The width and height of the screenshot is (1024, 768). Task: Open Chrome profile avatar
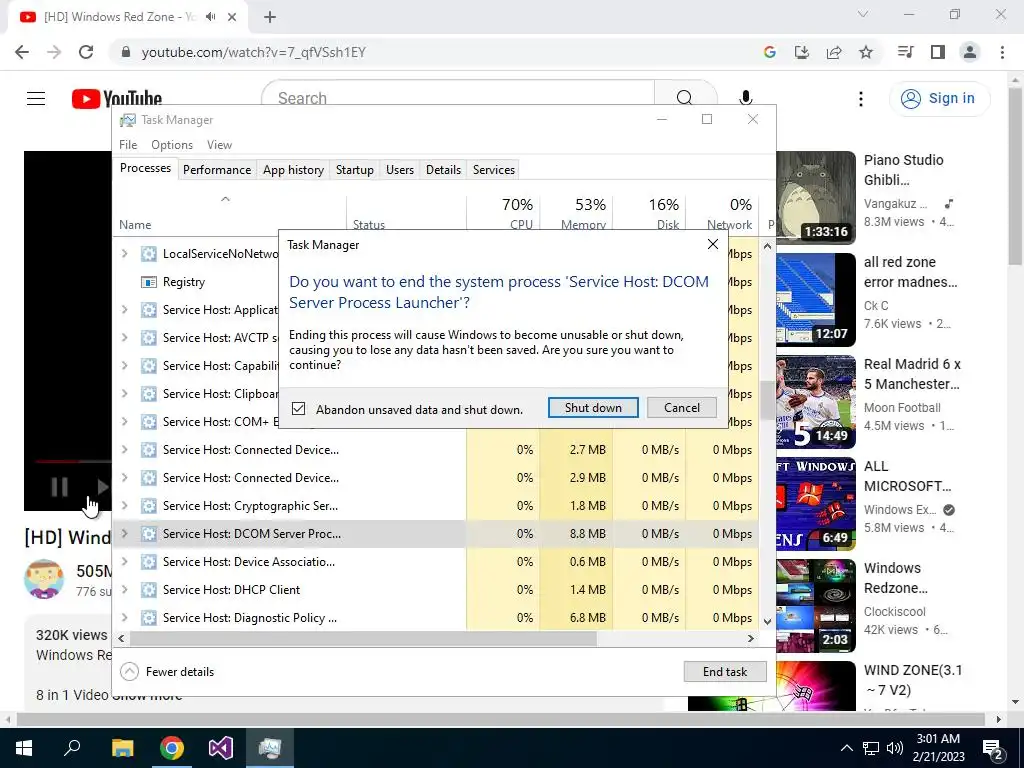point(970,52)
